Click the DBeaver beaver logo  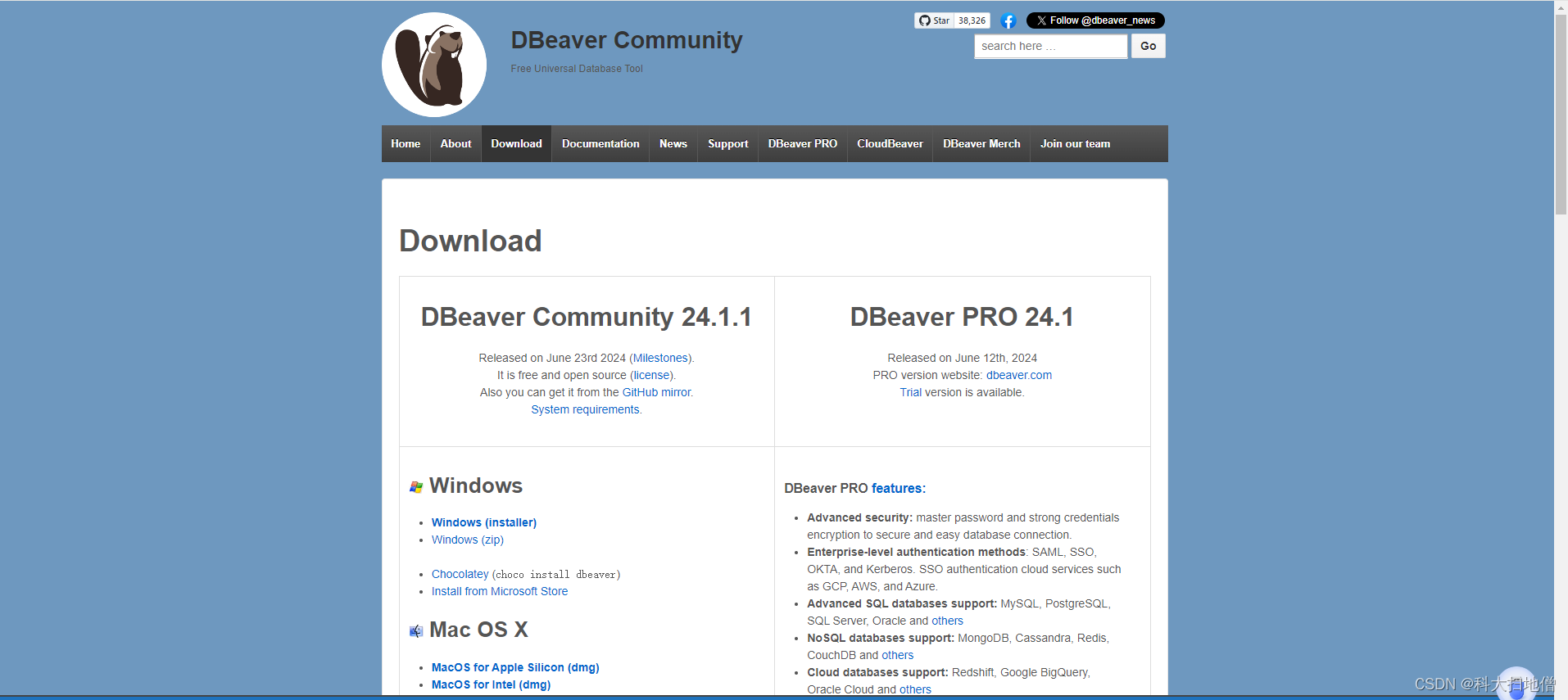point(434,65)
